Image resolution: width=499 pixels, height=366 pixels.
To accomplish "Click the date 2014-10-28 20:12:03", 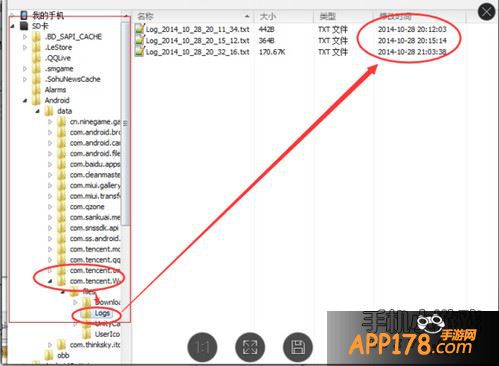I will (412, 29).
